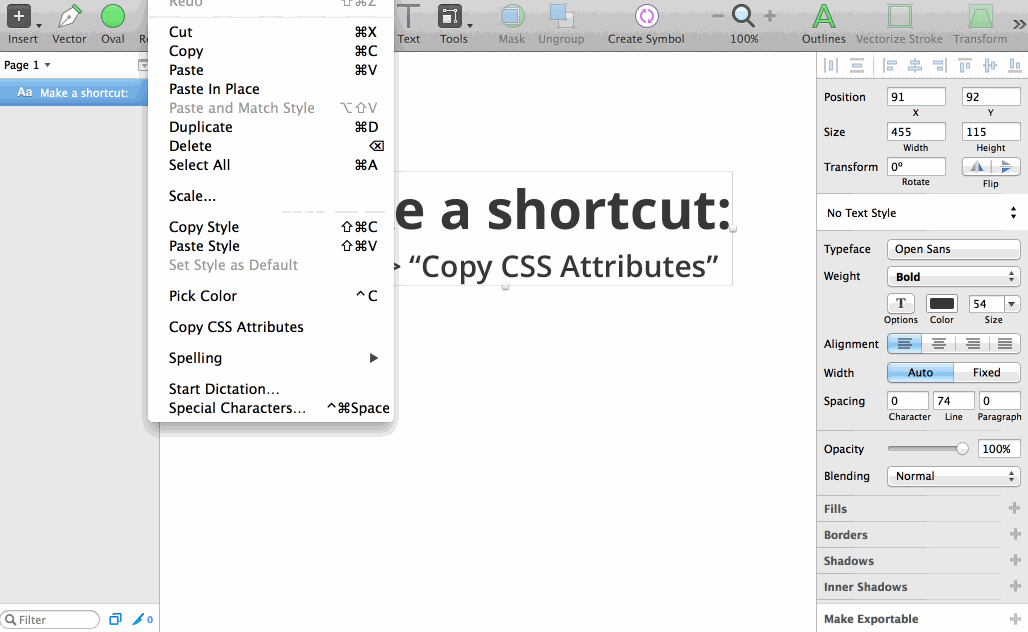
Task: Select Duplicate in the Edit menu
Action: pos(200,127)
